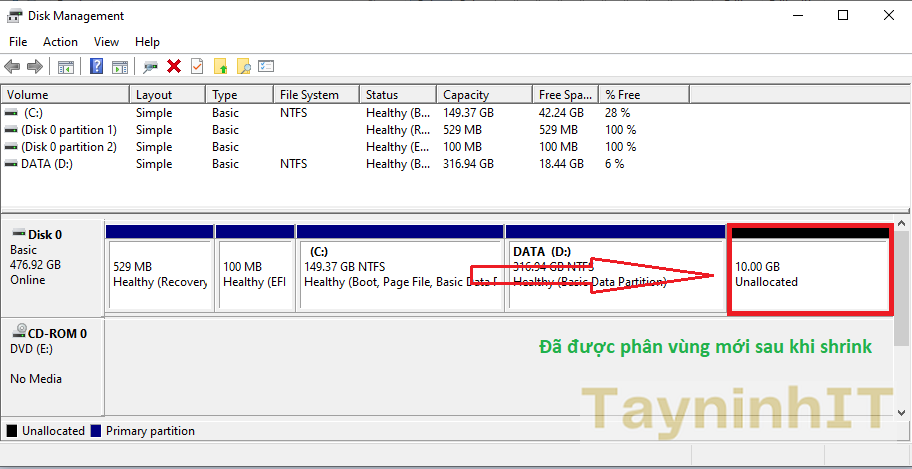Click the folder with magnifier icon

[243, 67]
